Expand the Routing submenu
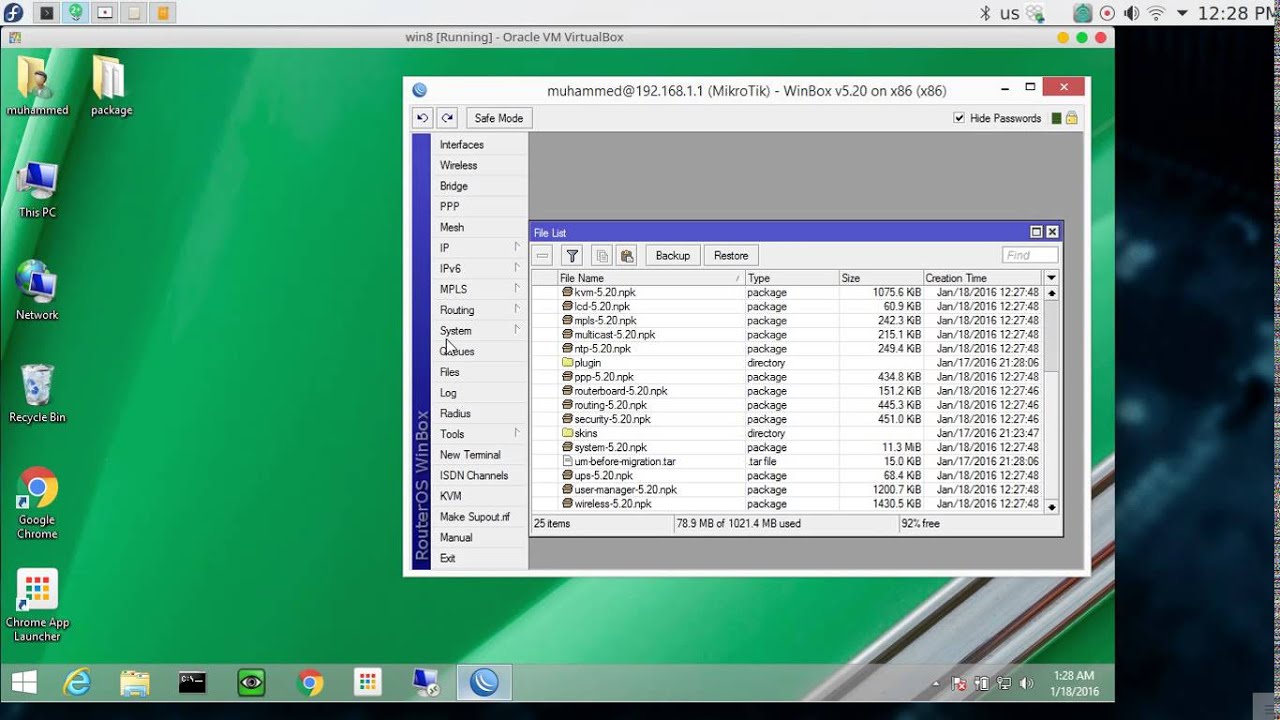This screenshot has height=720, width=1280. pos(517,310)
